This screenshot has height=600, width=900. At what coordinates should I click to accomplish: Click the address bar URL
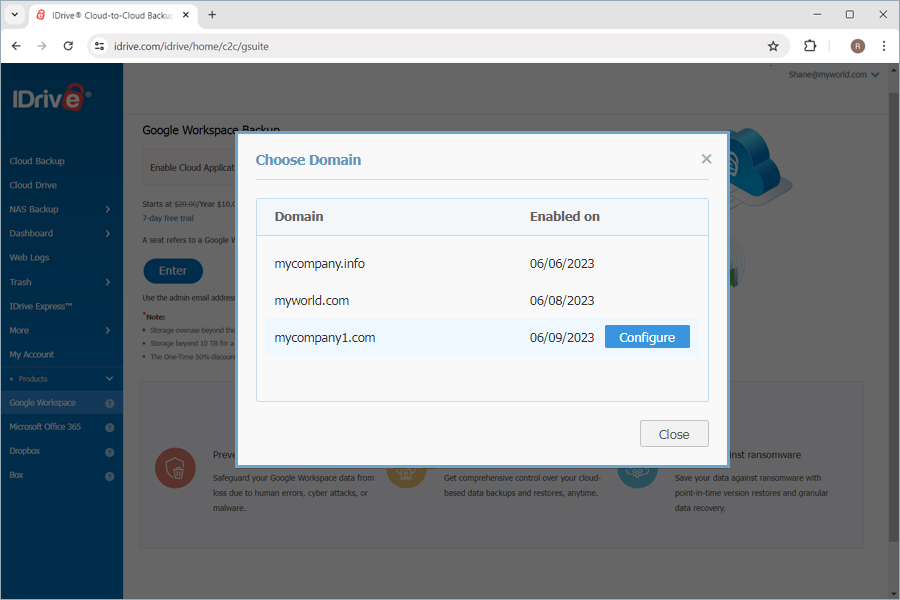191,47
